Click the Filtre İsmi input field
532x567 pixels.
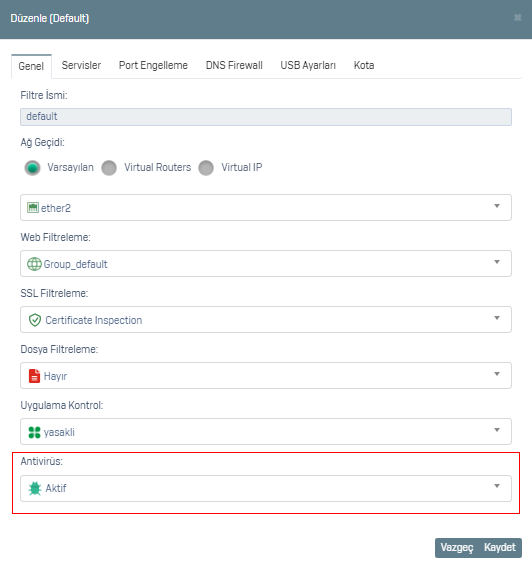point(266,117)
